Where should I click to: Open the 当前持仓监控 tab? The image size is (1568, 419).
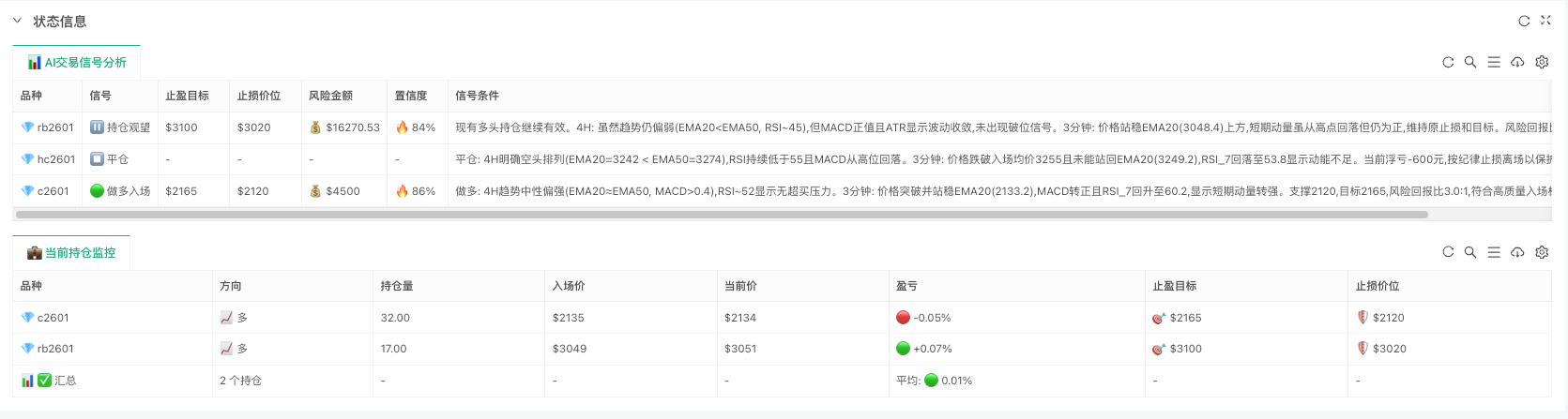coord(72,253)
